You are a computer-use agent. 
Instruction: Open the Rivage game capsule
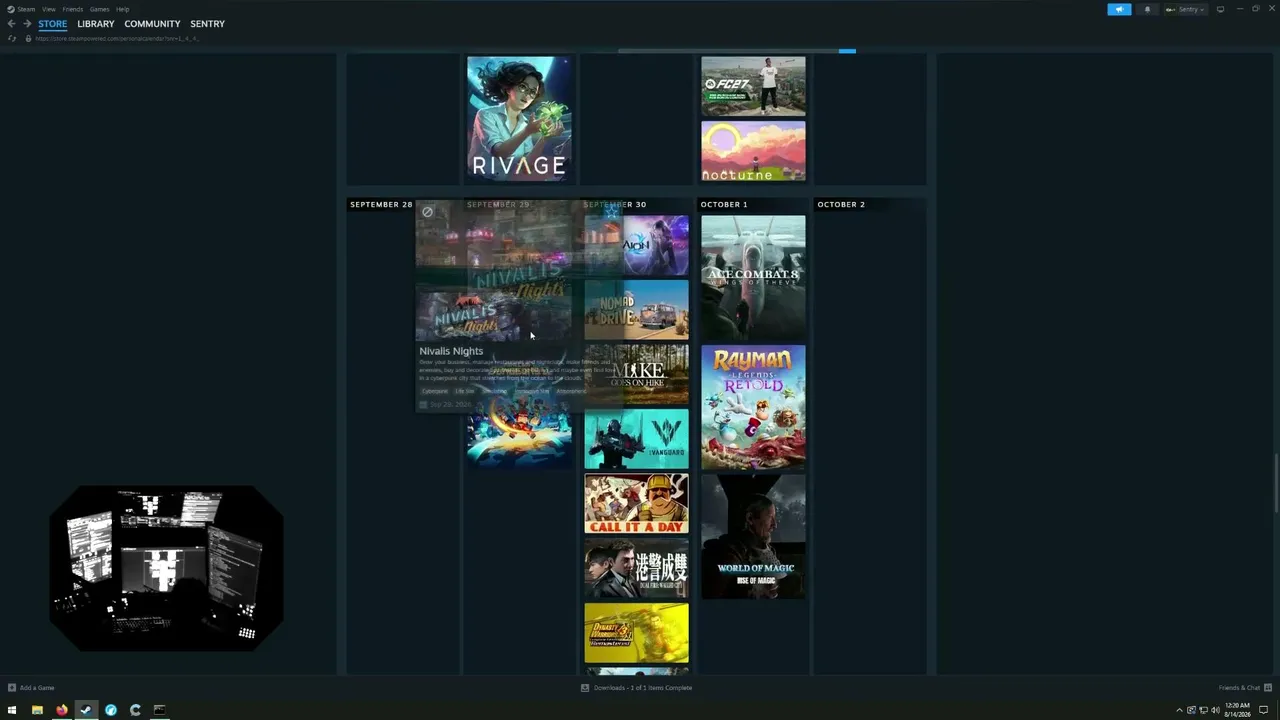coord(520,118)
